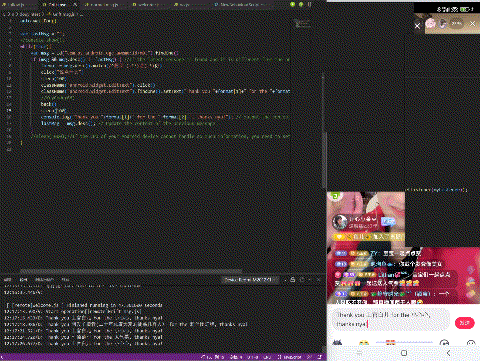Follow the streamer using the blue button

[x=388, y=221]
